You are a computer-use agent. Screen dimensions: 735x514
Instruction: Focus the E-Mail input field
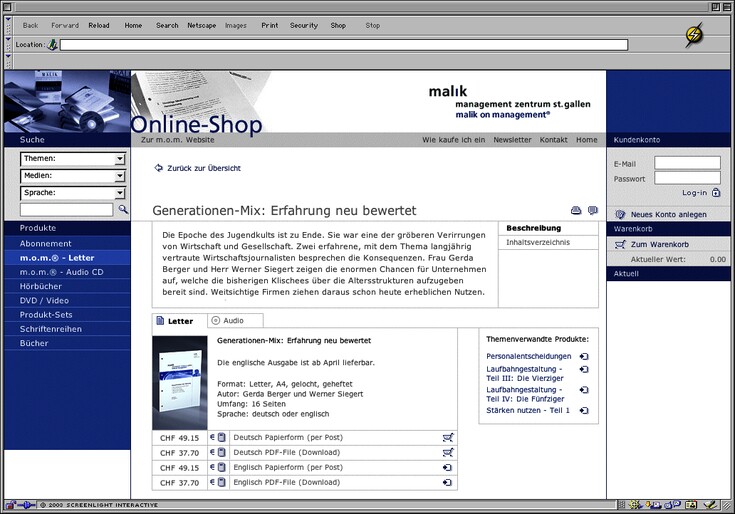point(687,163)
